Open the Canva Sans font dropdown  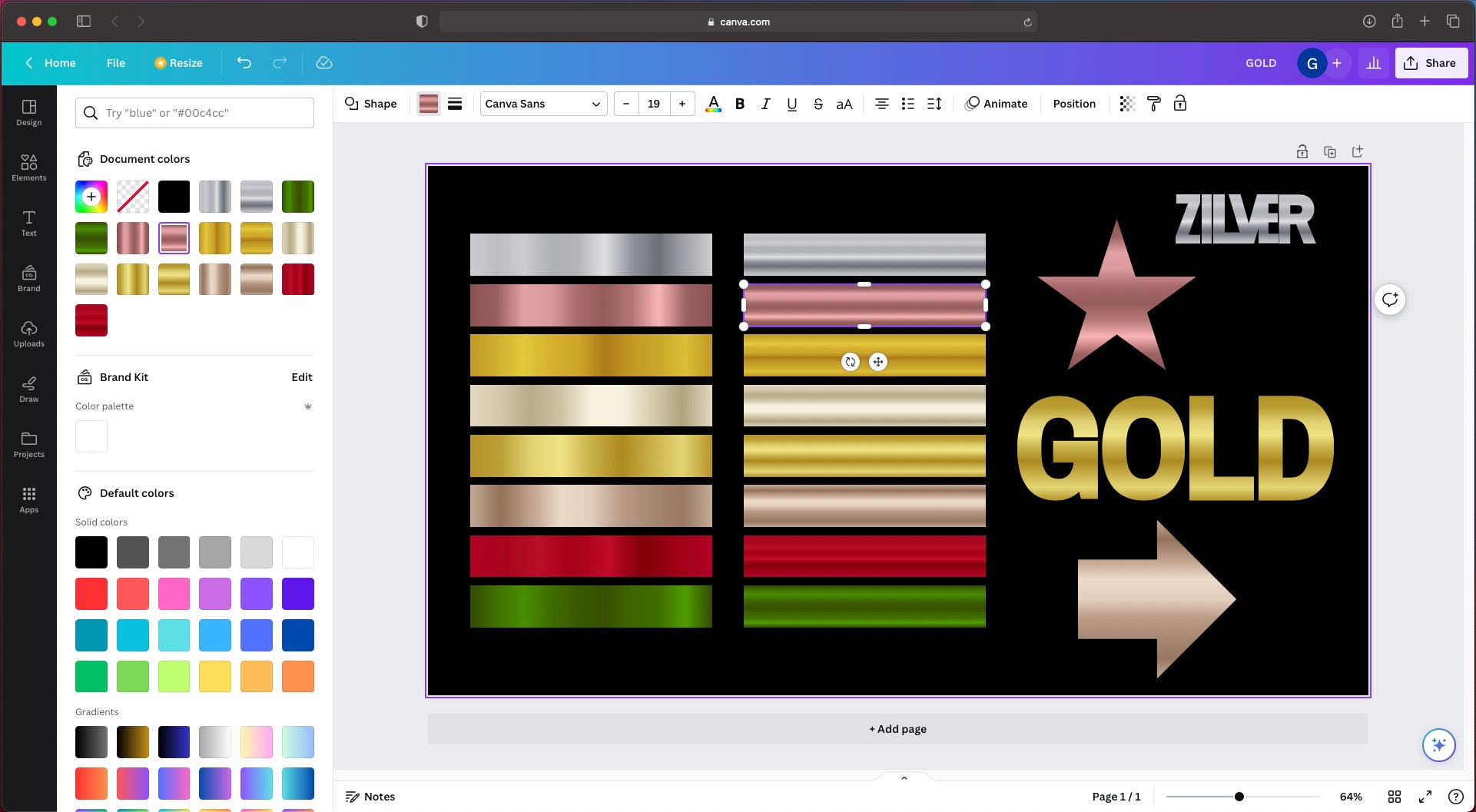click(542, 104)
